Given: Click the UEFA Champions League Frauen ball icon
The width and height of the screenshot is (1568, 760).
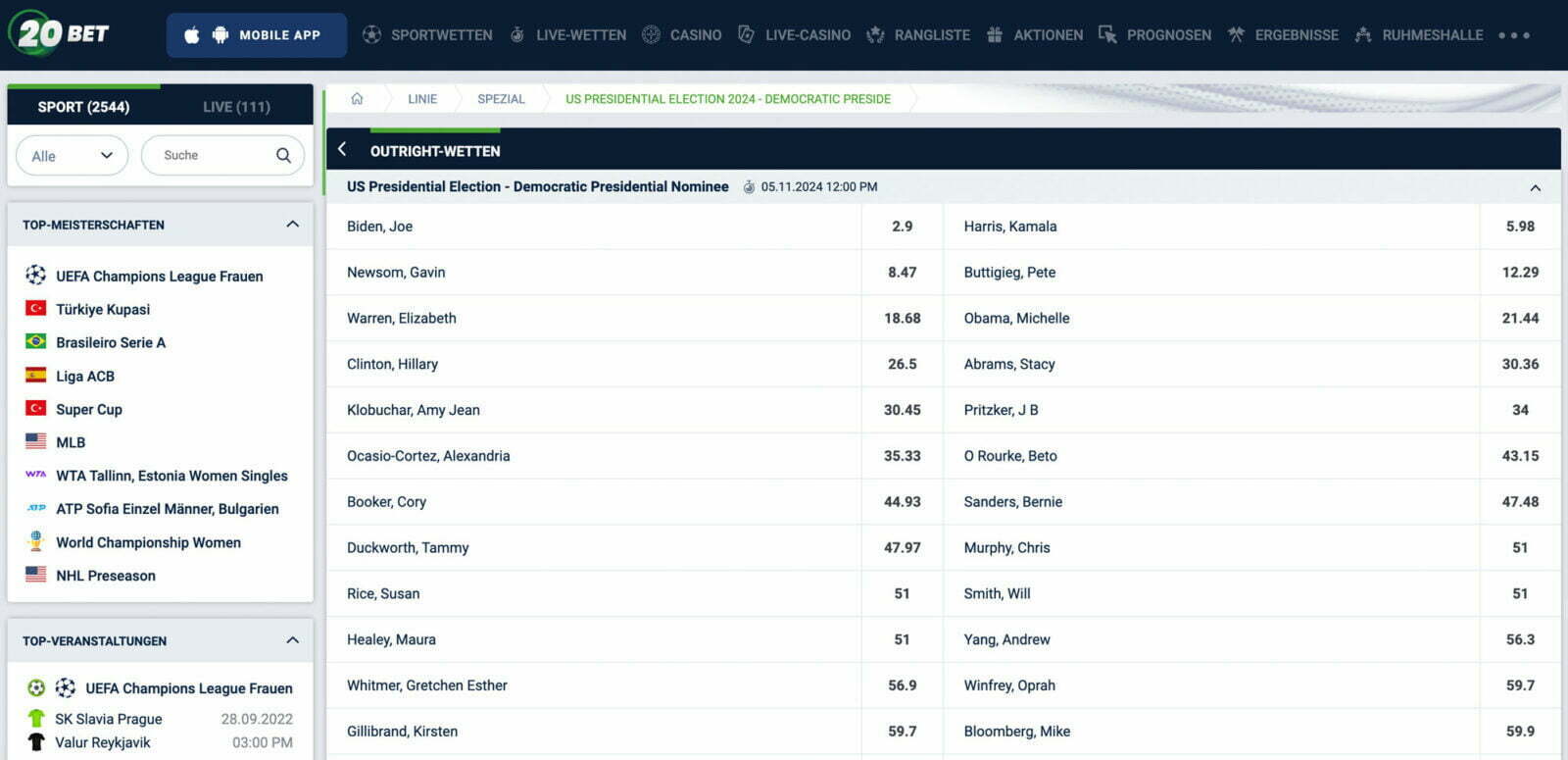Looking at the screenshot, I should (36, 275).
